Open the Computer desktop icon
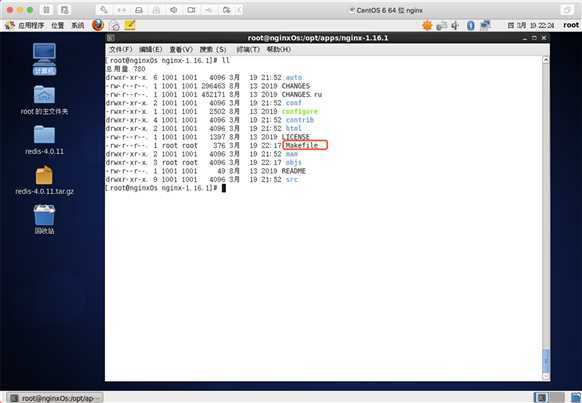Screen dimensions: 582x403 click(45, 59)
